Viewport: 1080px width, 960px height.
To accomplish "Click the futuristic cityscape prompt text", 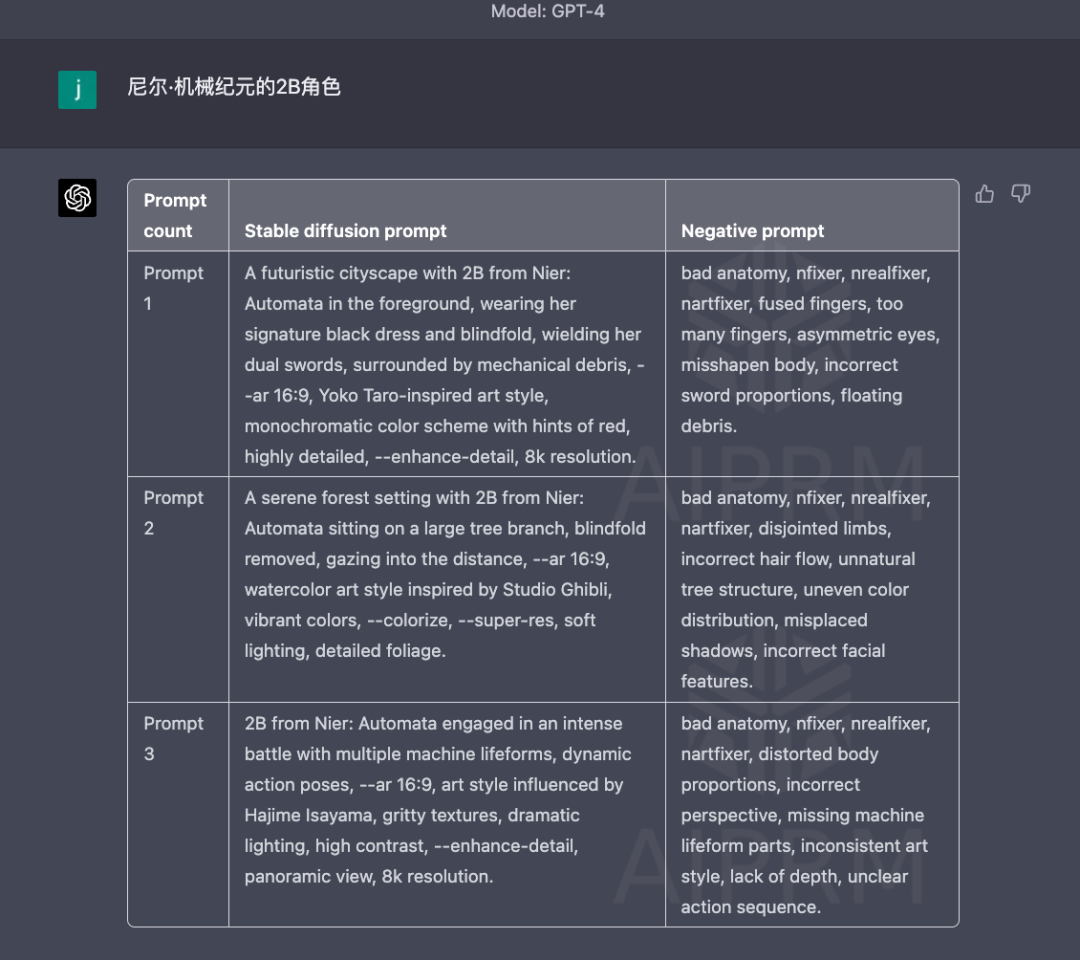I will coord(443,364).
